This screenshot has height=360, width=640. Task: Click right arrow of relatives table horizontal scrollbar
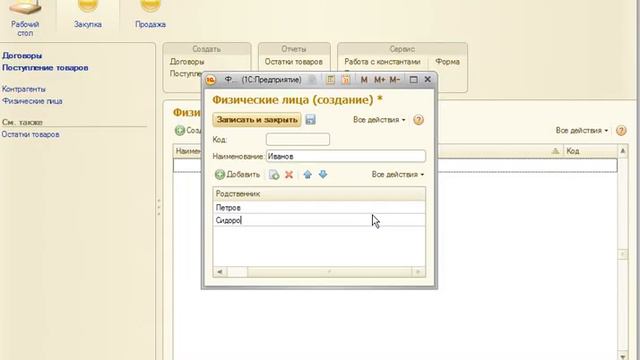coord(418,272)
